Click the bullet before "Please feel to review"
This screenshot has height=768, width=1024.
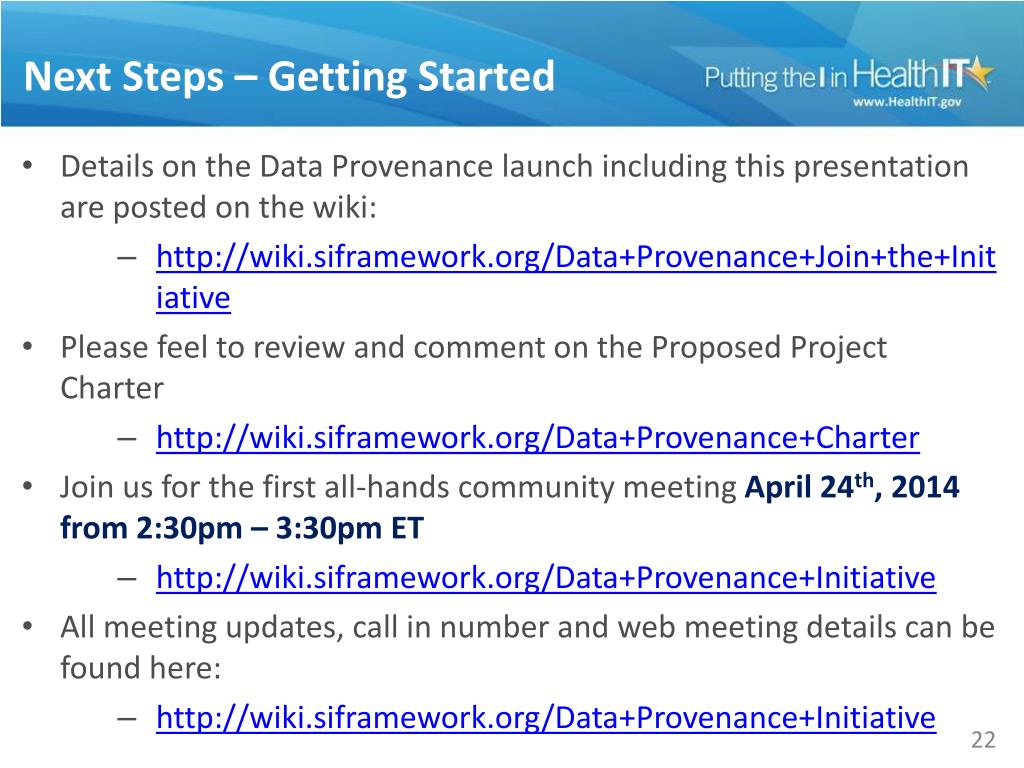click(27, 345)
